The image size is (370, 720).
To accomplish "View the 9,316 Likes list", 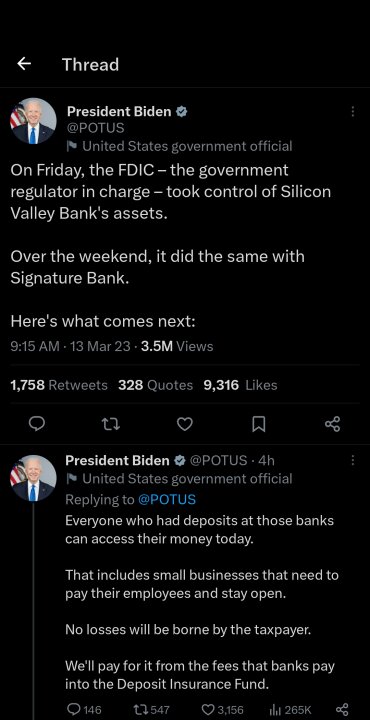I will coord(241,385).
